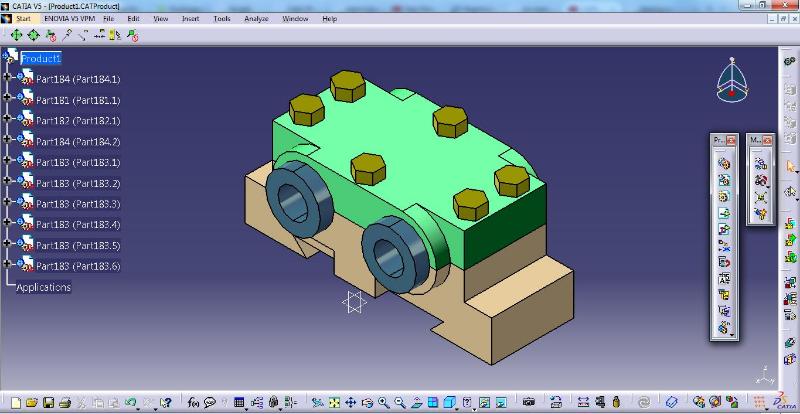Click the Capture camera icon
The width and height of the screenshot is (800, 414).
529,403
